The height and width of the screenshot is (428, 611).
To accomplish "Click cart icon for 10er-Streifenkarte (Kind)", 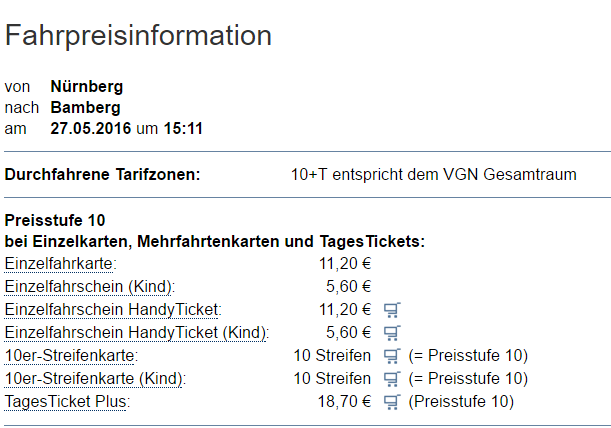I will click(392, 379).
